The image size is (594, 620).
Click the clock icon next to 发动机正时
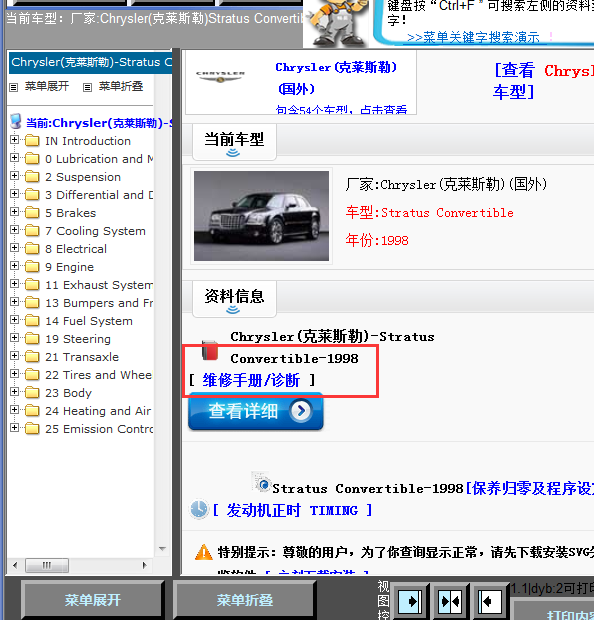pos(199,509)
